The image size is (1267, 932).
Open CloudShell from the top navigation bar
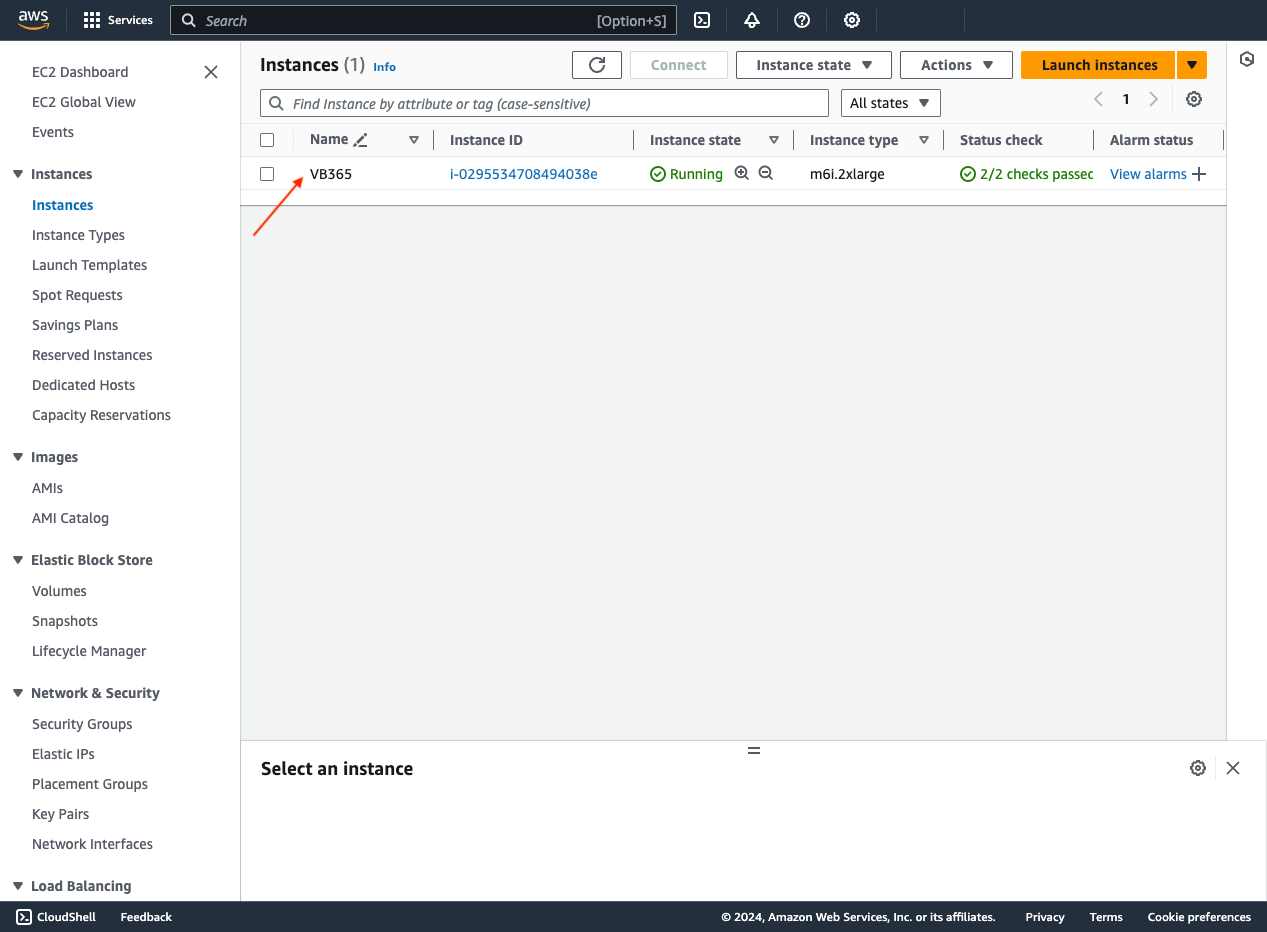tap(701, 20)
